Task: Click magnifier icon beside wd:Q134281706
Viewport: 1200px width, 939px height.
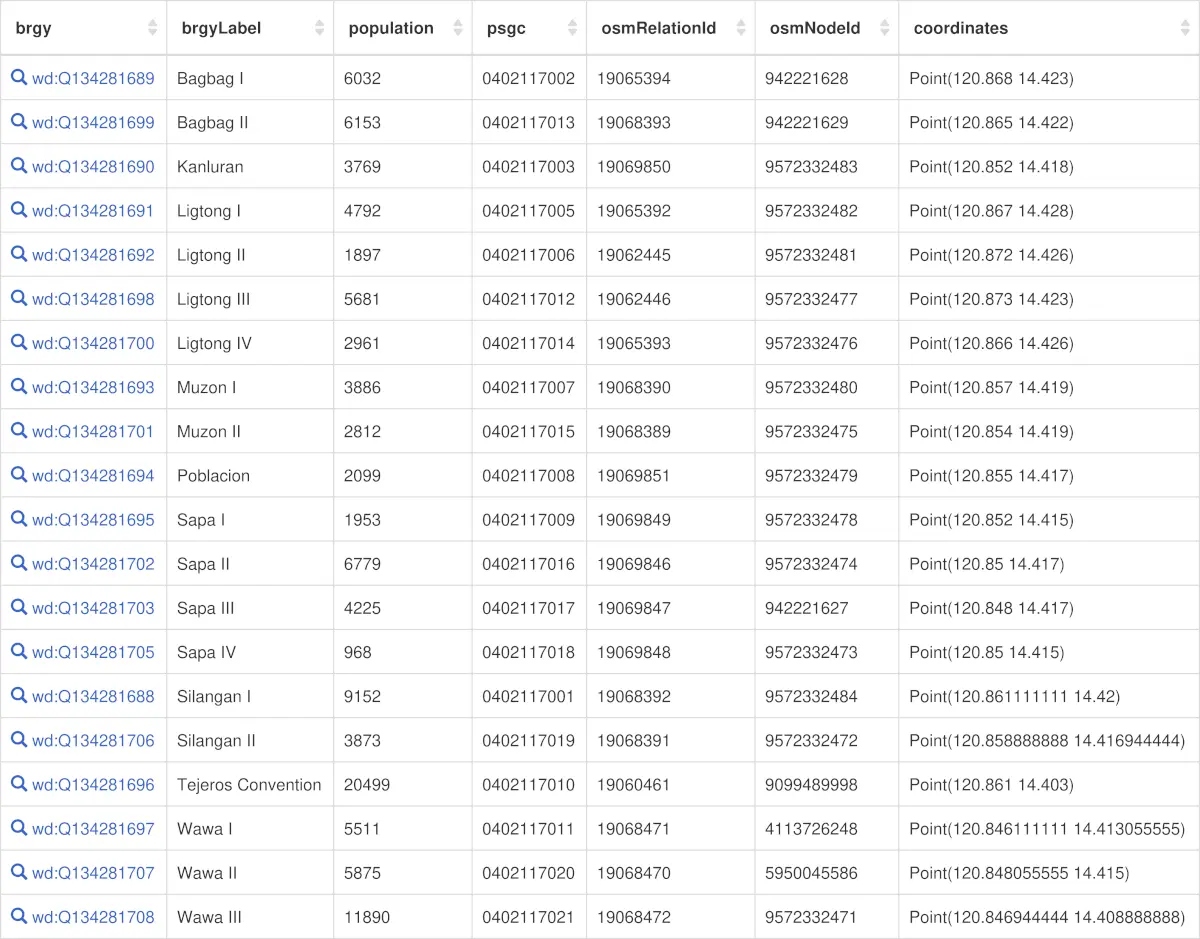Action: click(x=19, y=738)
